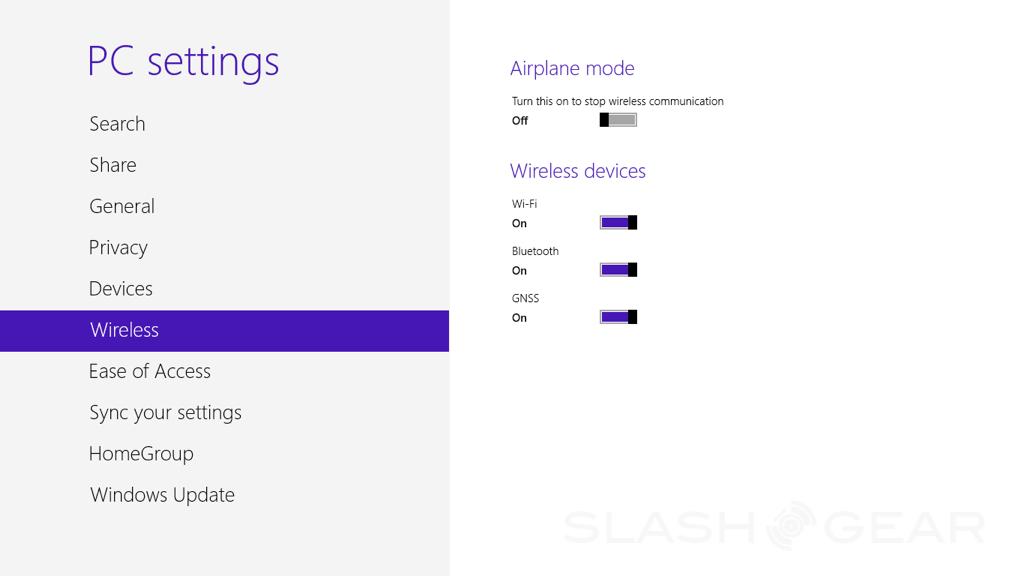Turn off the GNSS toggle

tap(618, 317)
